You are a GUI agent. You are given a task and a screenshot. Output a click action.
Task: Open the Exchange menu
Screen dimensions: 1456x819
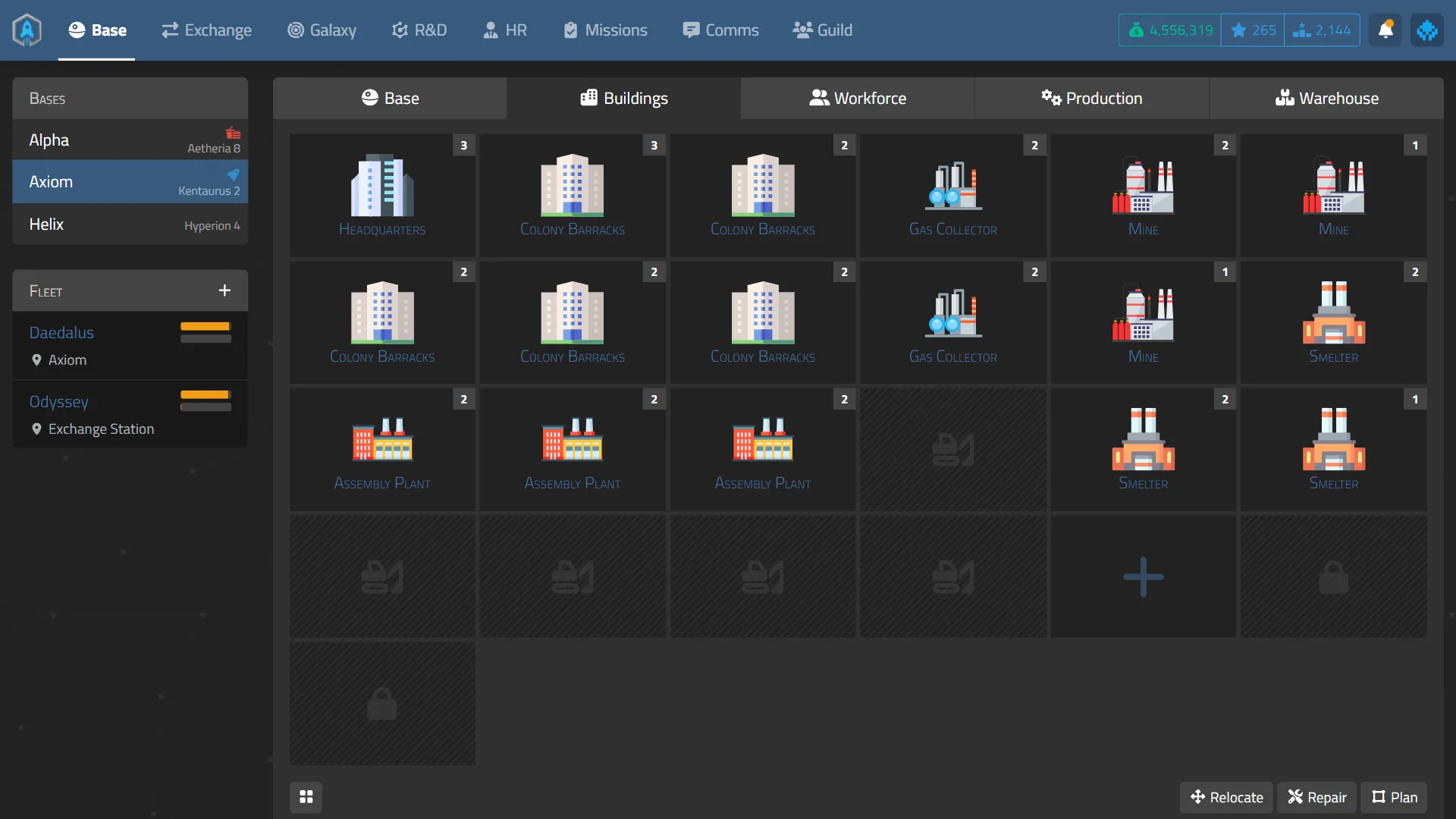pos(206,30)
